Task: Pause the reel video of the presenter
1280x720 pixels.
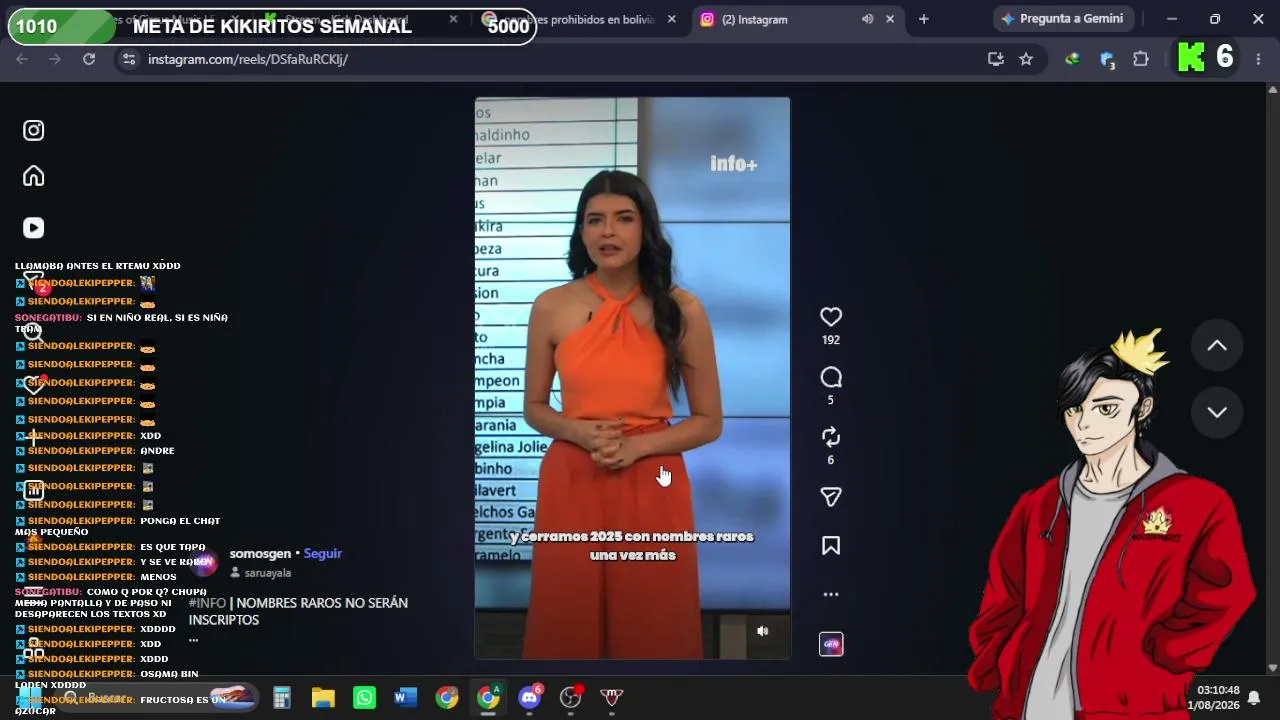Action: [x=632, y=378]
